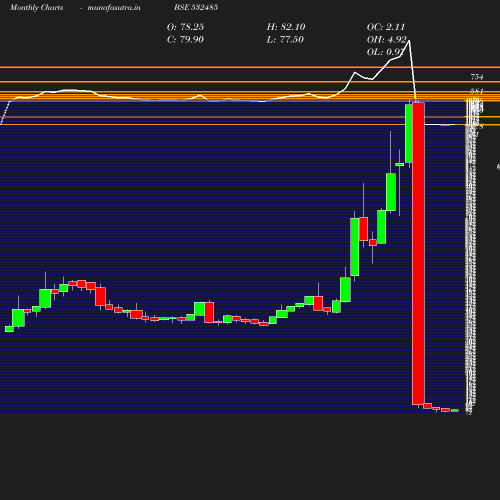Click the last small green candle at far right
The image size is (500, 500).
pyautogui.click(x=455, y=410)
